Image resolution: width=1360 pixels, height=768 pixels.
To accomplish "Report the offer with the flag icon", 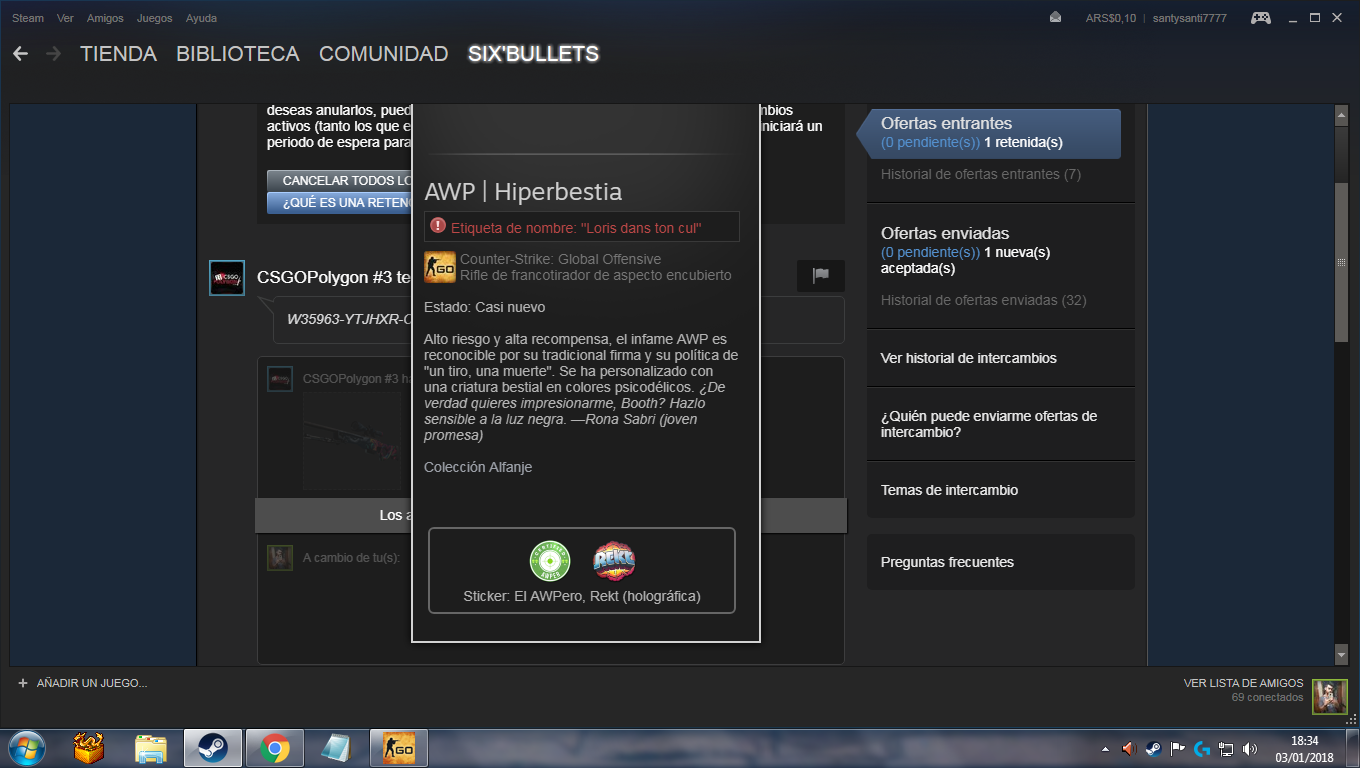I will pos(821,276).
